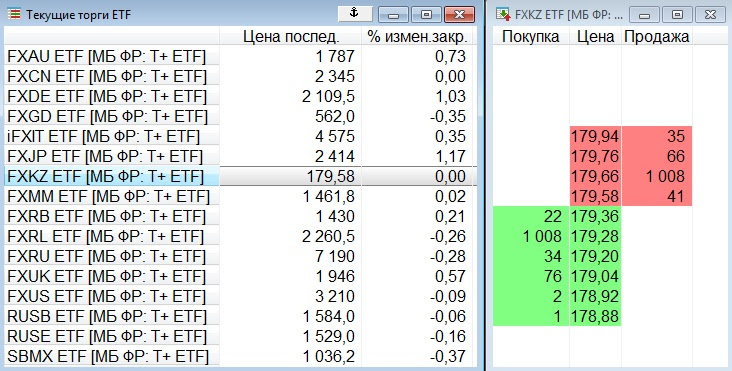
Task: Click ask price 179,66 in order book
Action: point(595,177)
